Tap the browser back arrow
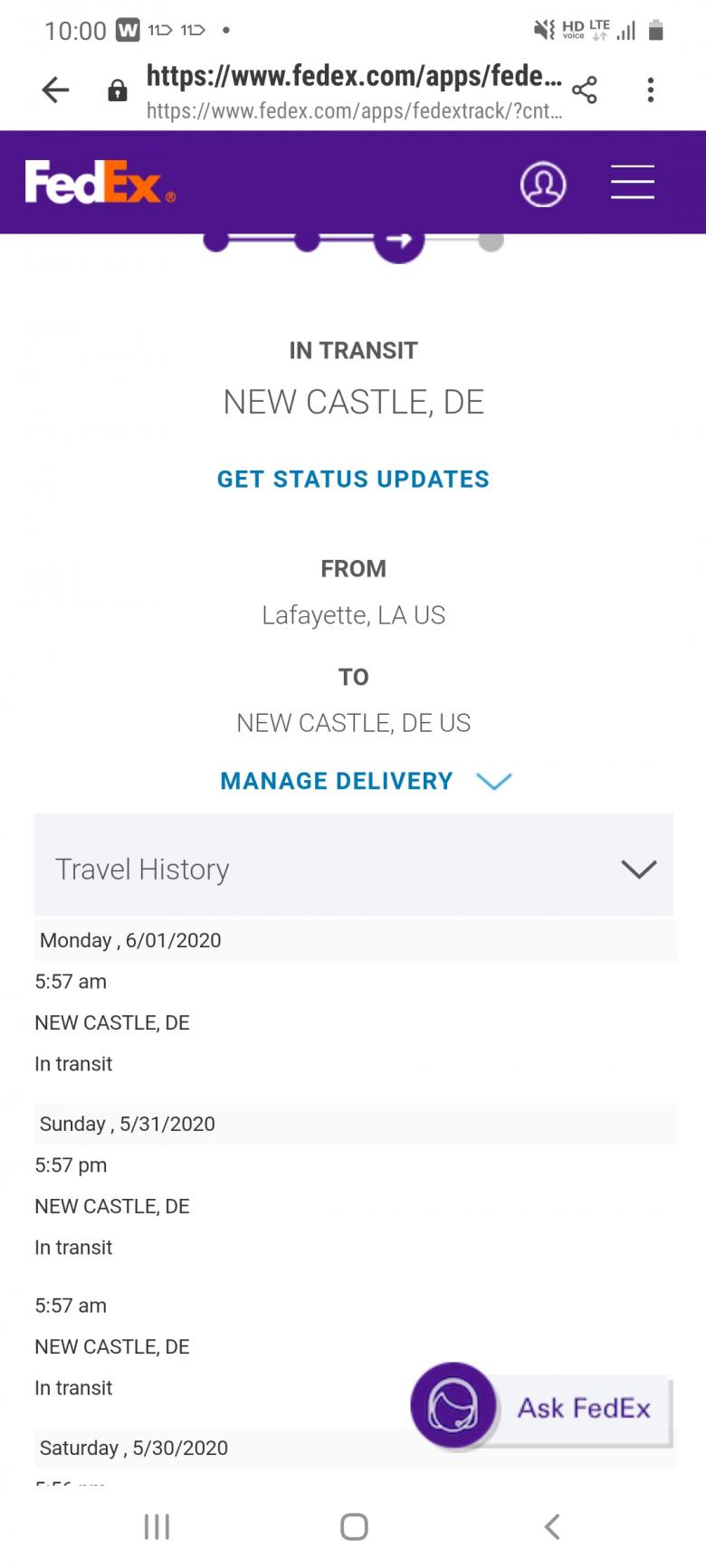Viewport: 706px width, 1568px height. click(55, 90)
